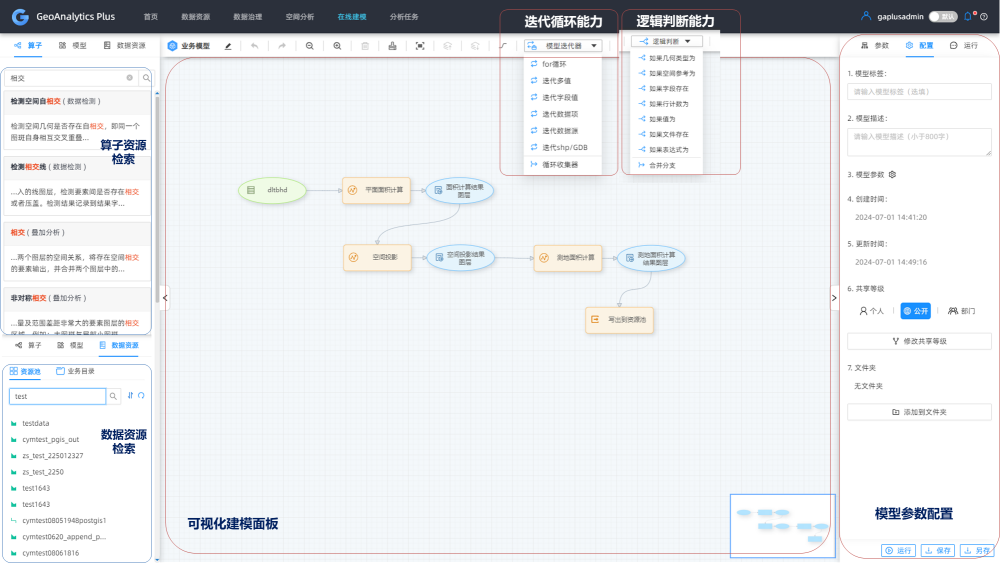Select the testdata resource
The image size is (1000, 563).
[36, 423]
